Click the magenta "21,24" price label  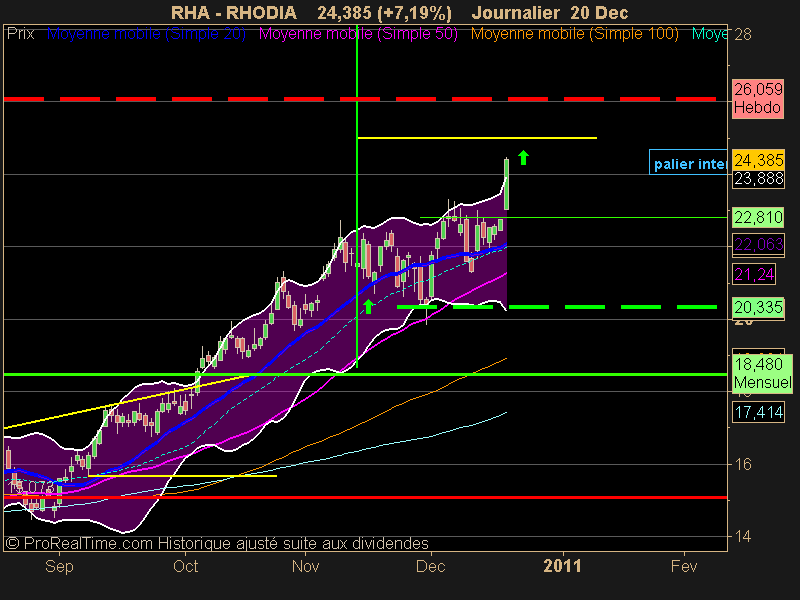(x=754, y=275)
